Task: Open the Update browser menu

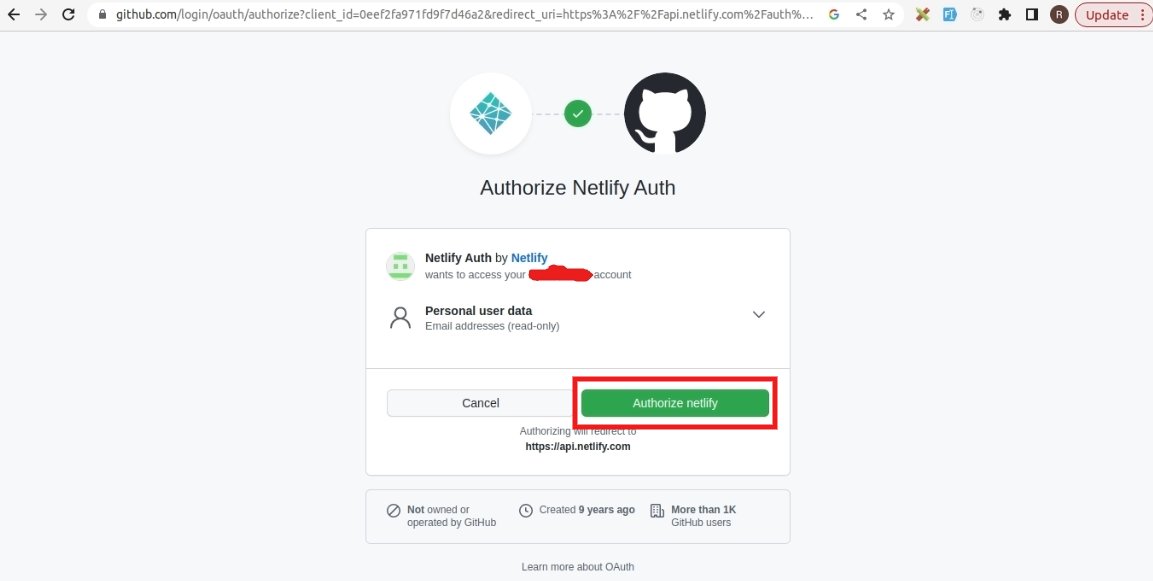Action: pyautogui.click(x=1113, y=15)
